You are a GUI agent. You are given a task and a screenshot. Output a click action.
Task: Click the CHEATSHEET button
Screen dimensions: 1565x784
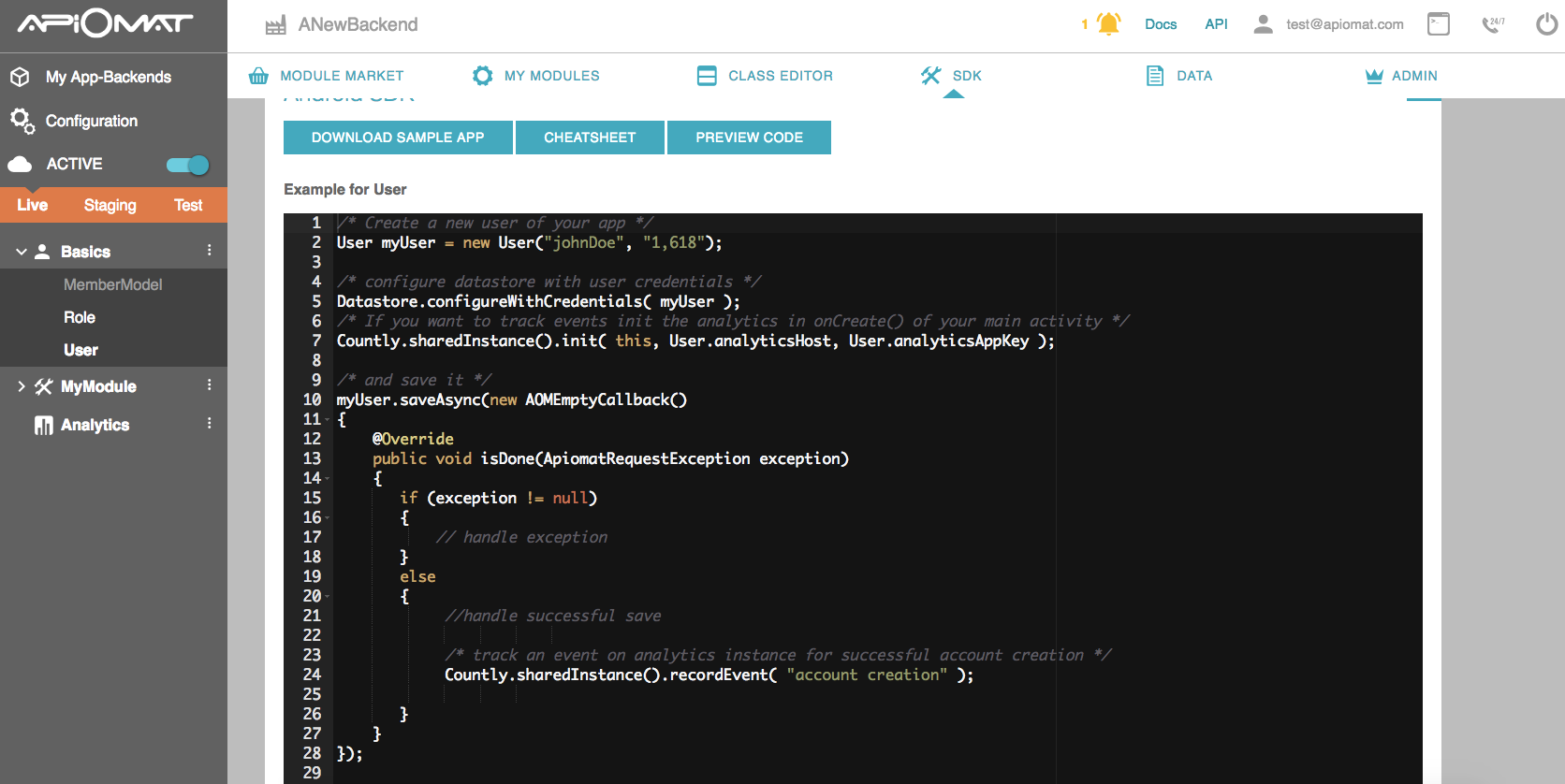tap(590, 138)
